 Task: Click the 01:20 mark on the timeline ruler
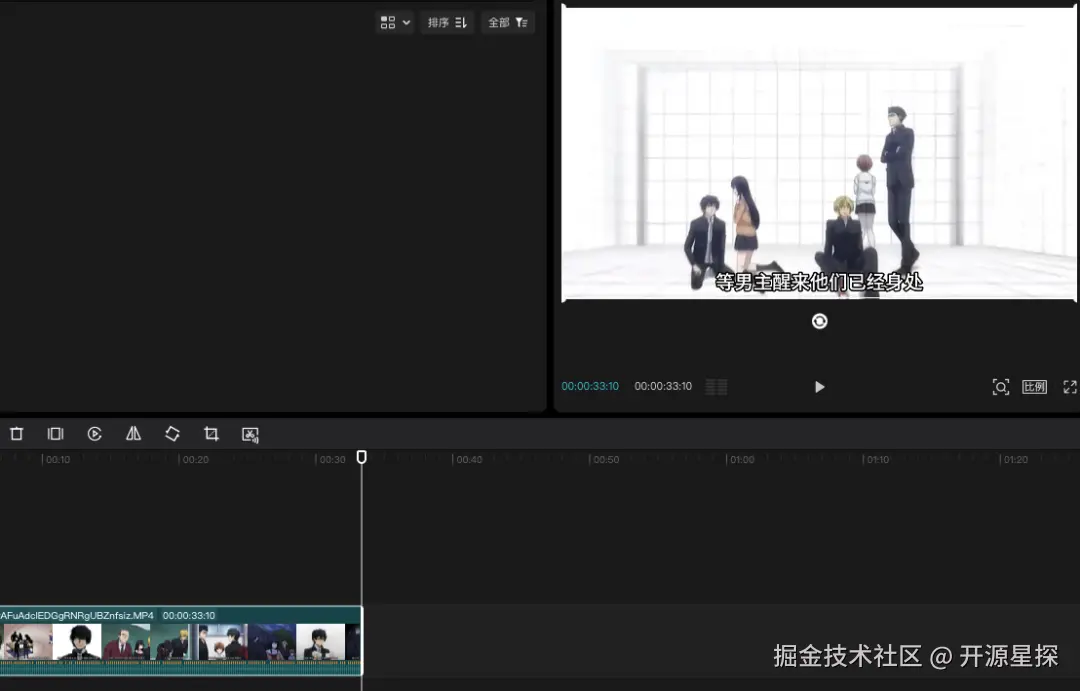(1015, 460)
